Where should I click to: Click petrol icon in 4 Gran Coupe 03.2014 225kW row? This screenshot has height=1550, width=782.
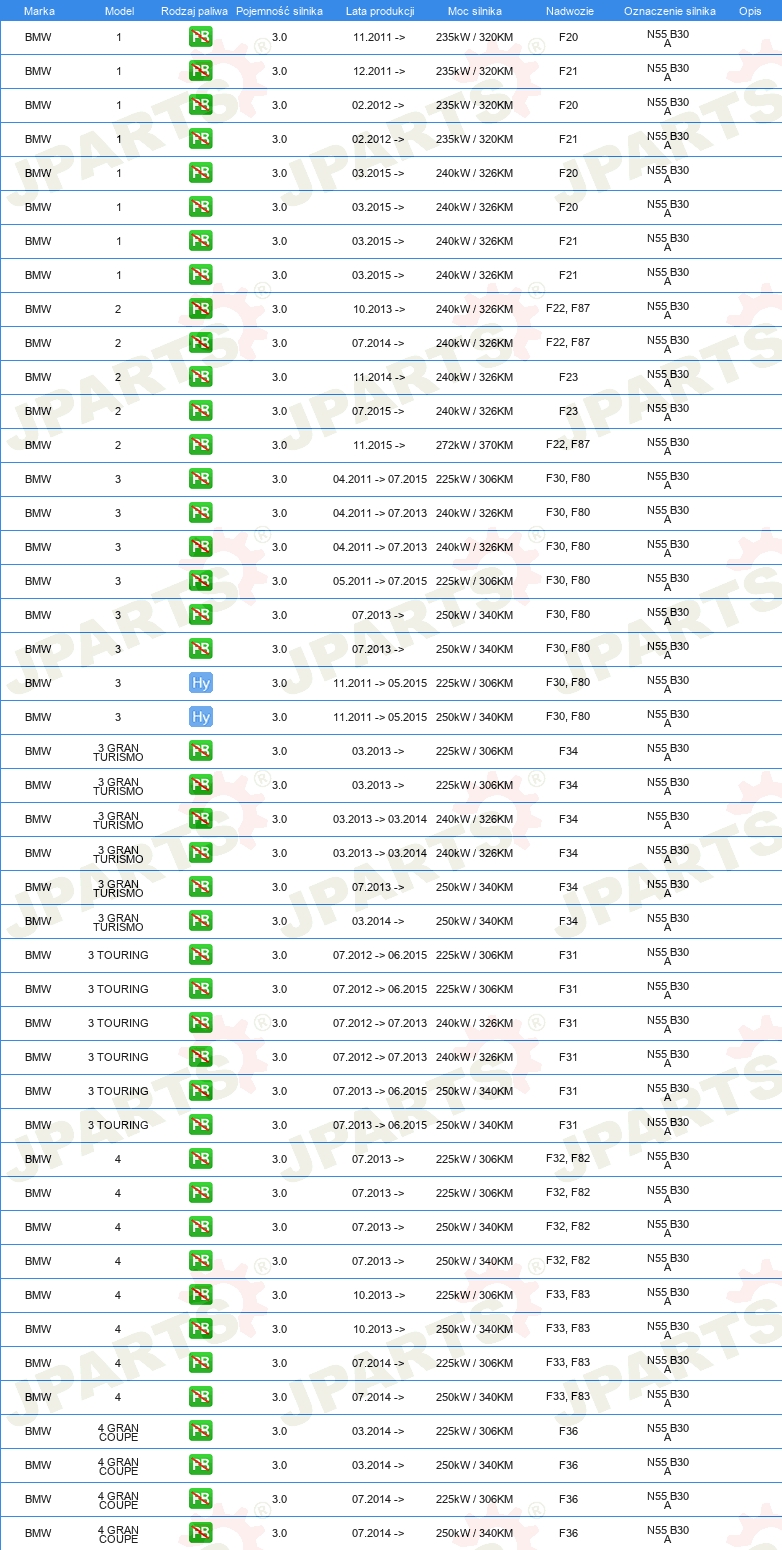point(200,1431)
